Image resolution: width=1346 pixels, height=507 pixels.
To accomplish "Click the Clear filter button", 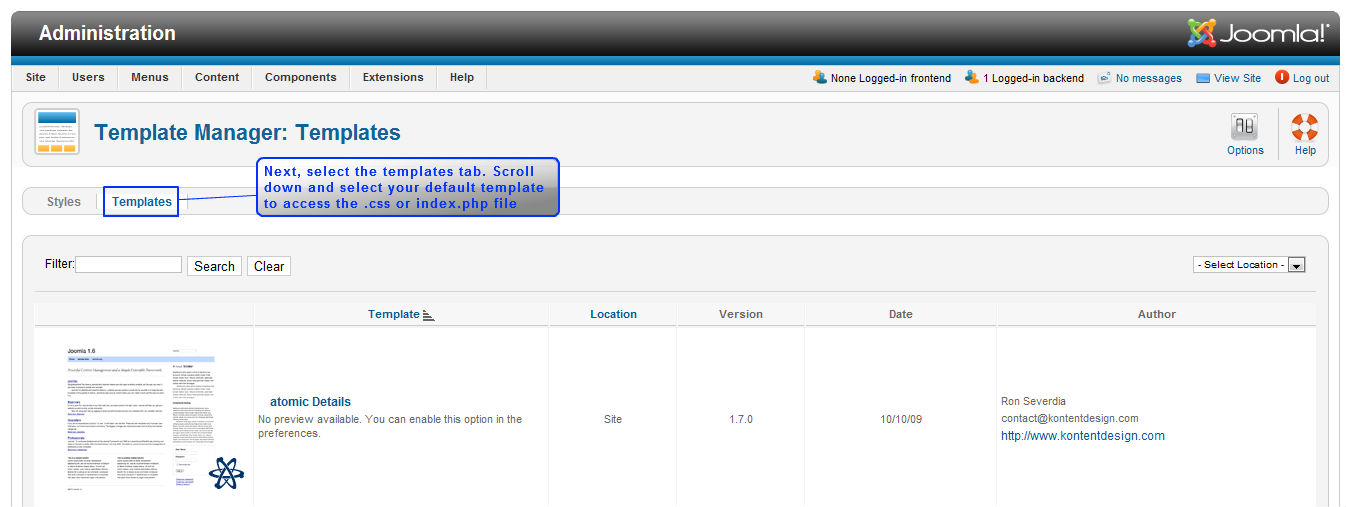I will pyautogui.click(x=269, y=266).
